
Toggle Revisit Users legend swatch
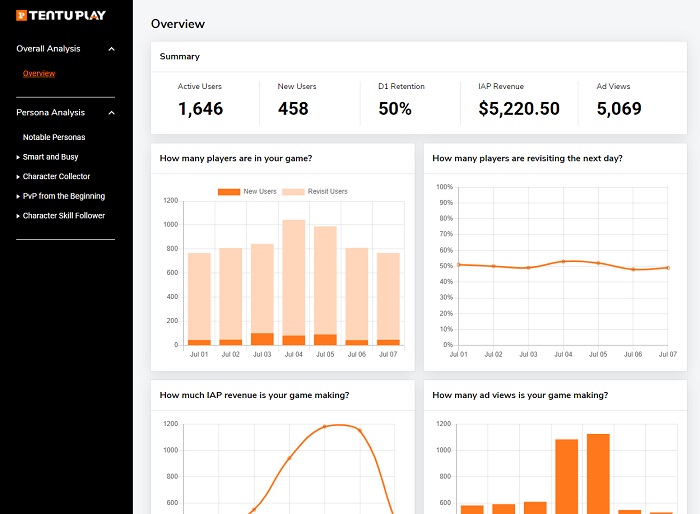(x=293, y=192)
